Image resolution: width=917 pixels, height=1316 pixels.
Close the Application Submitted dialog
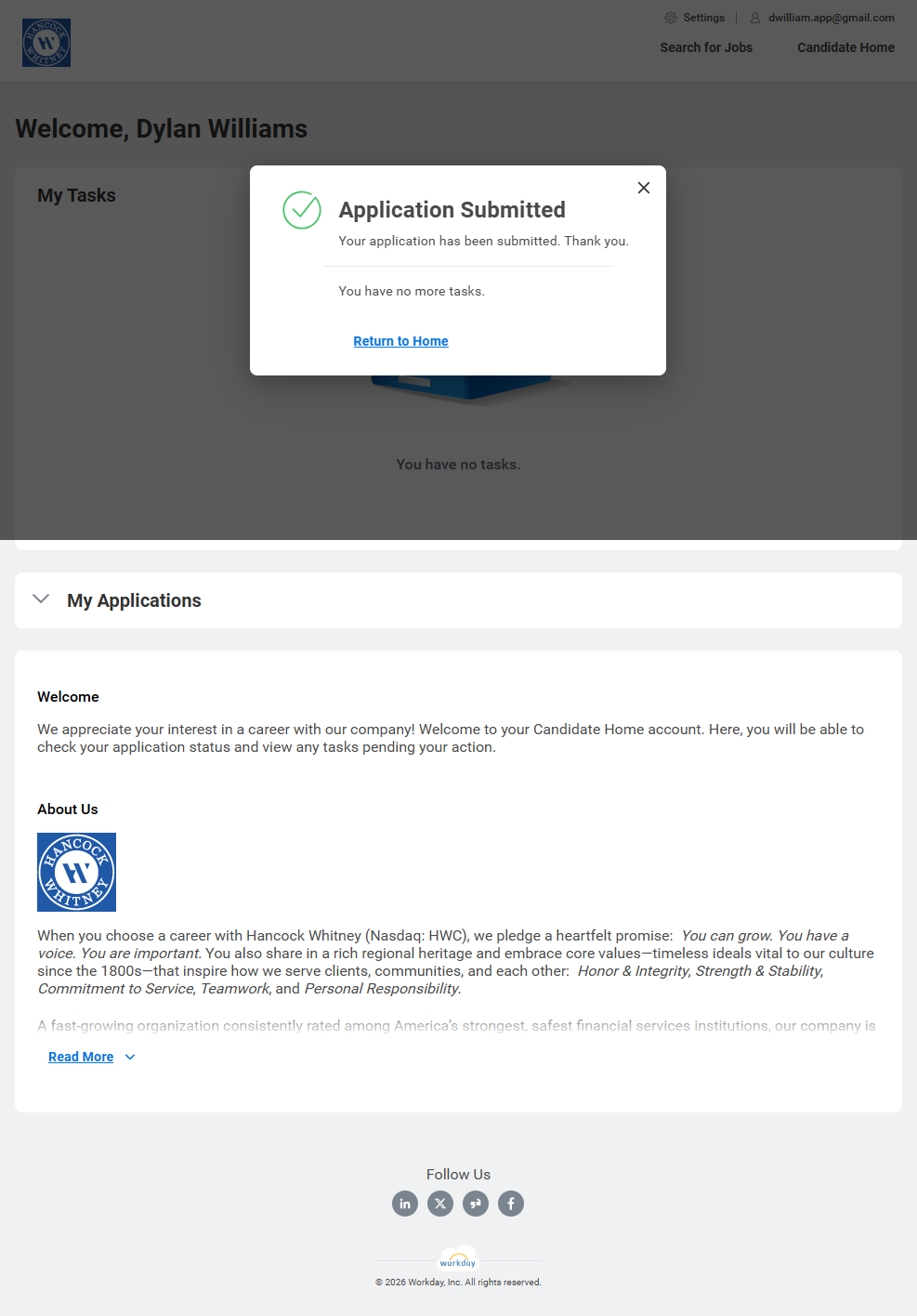click(x=644, y=188)
